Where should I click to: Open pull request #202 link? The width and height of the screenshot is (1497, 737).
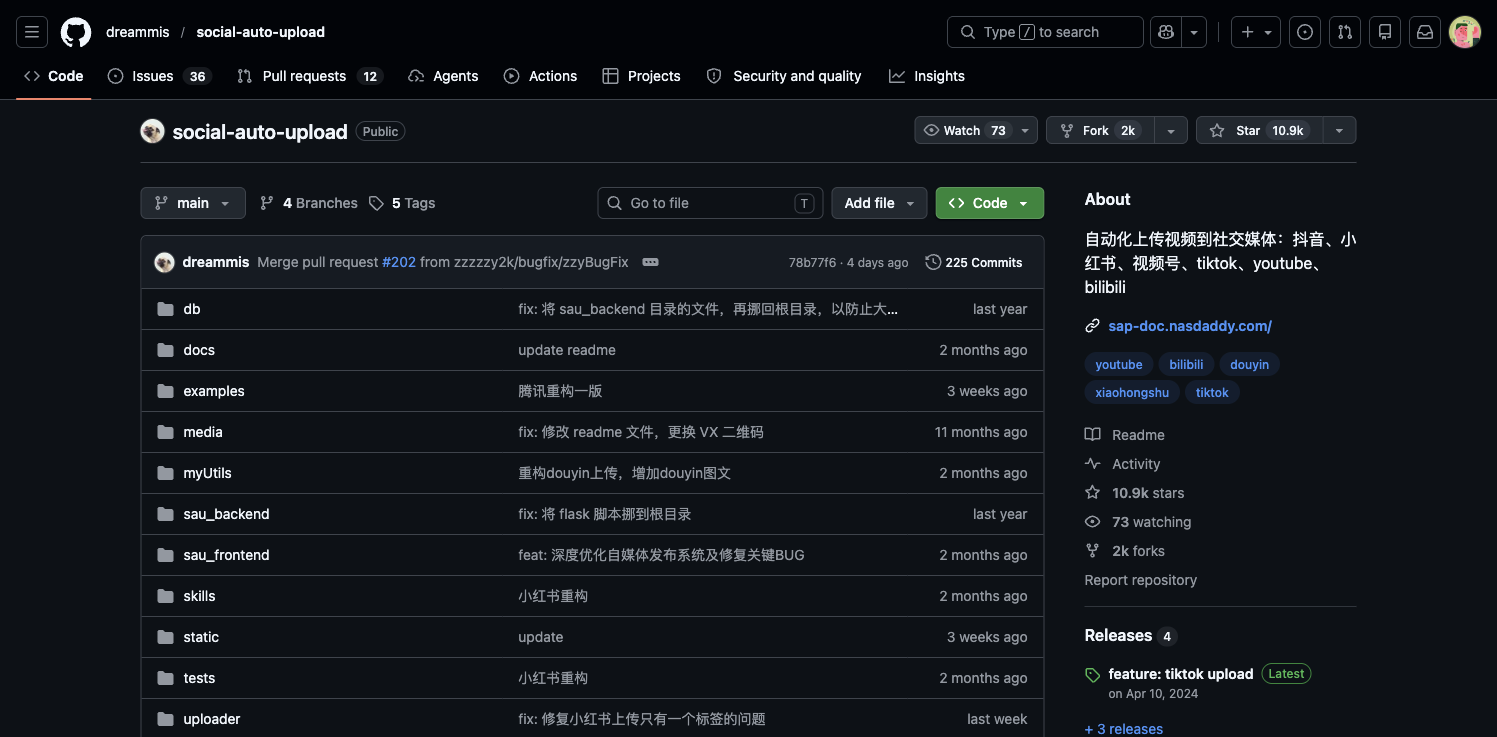[399, 262]
